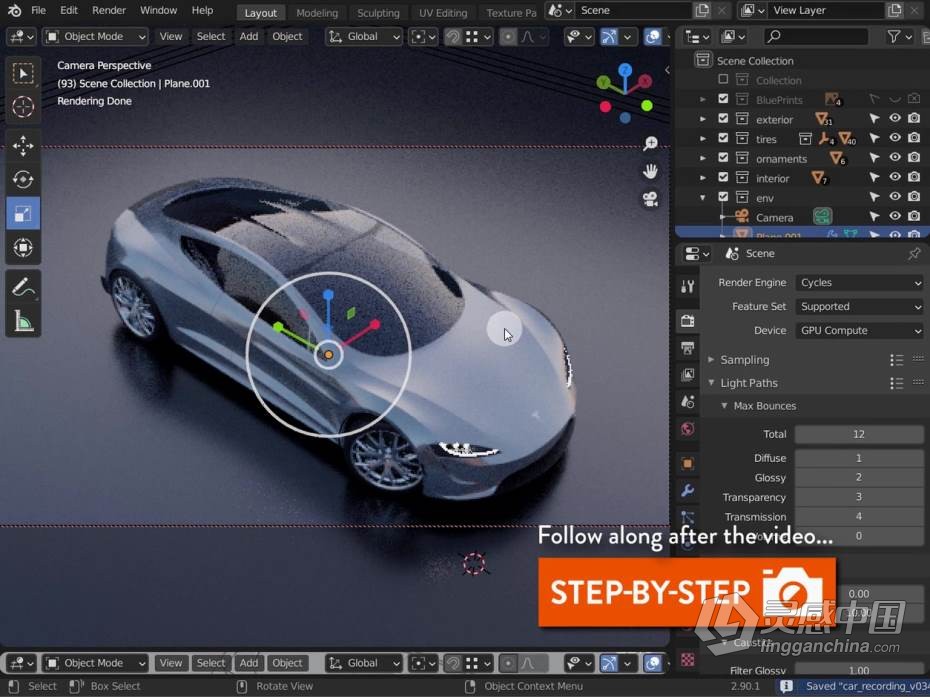Screen dimensions: 930x697
Task: Open Sampling presets list icon
Action: (897, 360)
